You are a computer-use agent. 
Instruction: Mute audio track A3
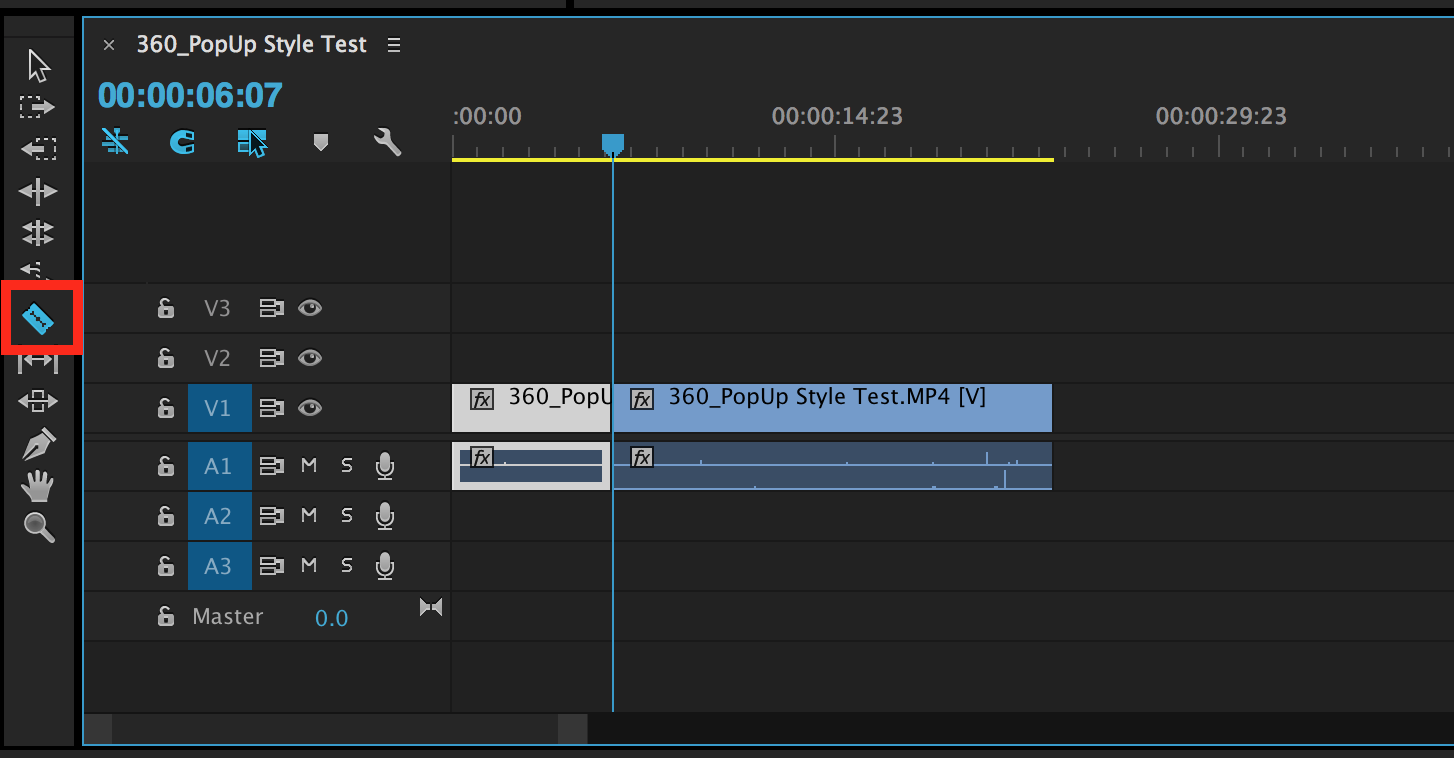(309, 566)
